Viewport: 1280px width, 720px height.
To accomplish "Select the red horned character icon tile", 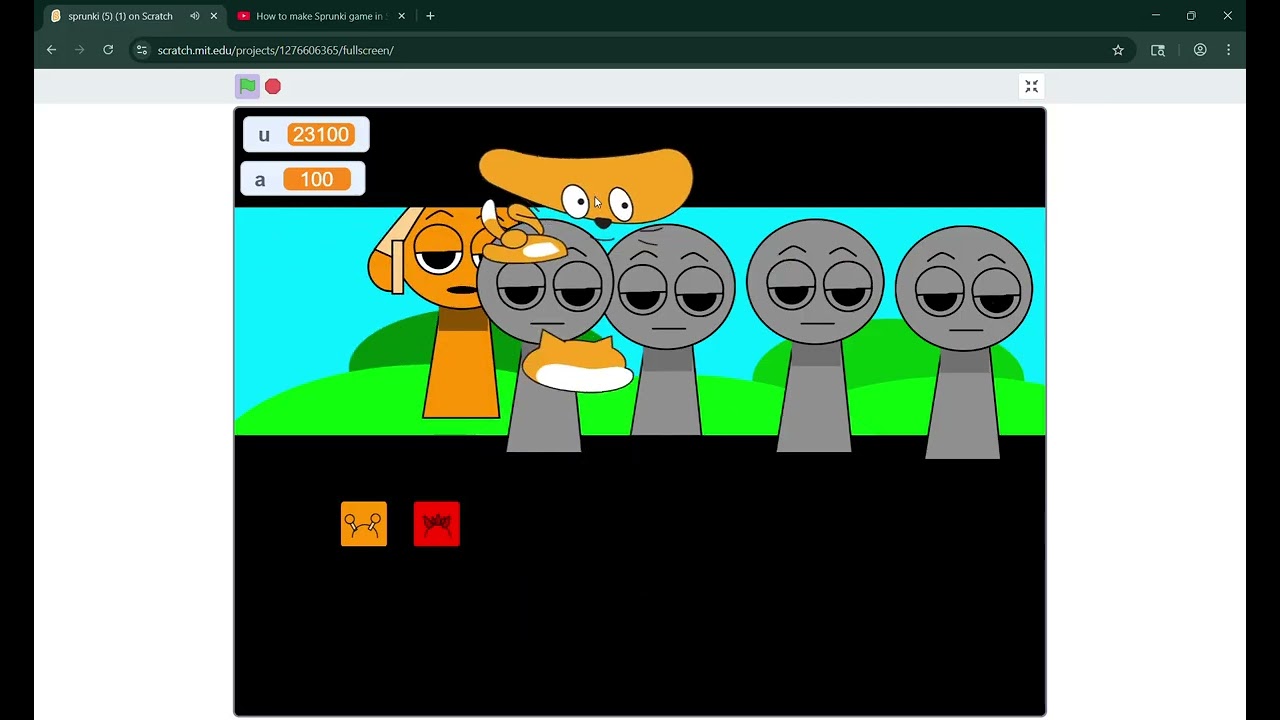I will coord(437,524).
